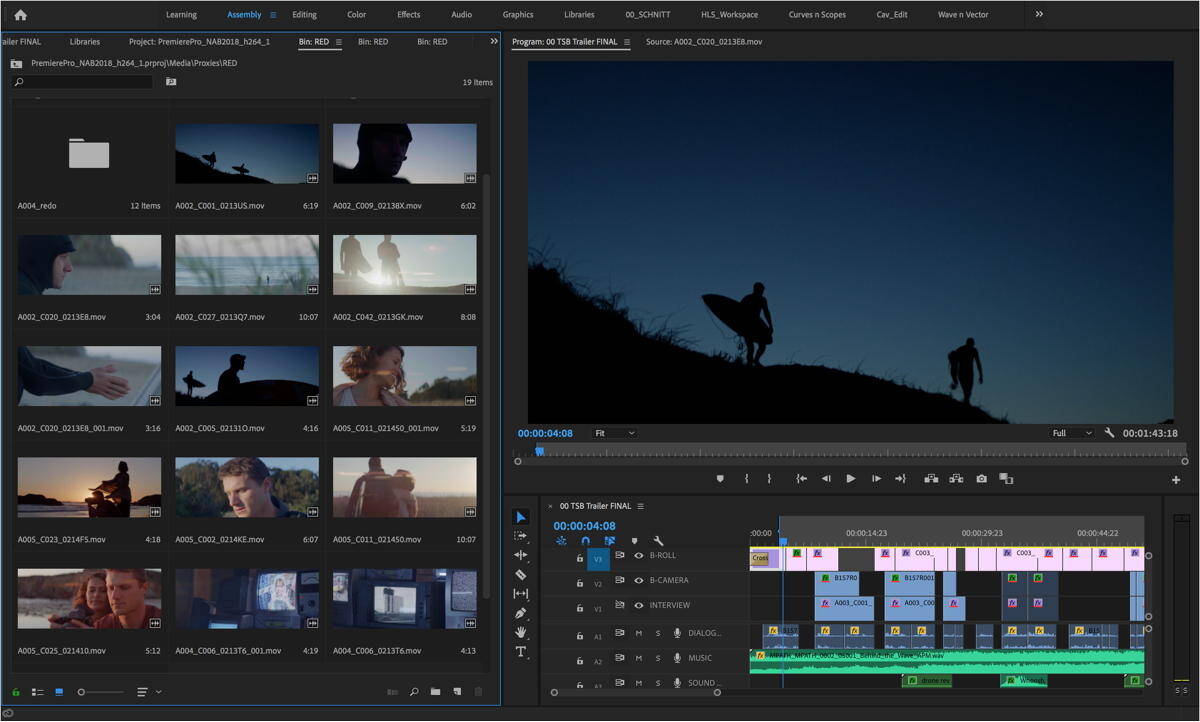Select the Pen tool

(521, 613)
